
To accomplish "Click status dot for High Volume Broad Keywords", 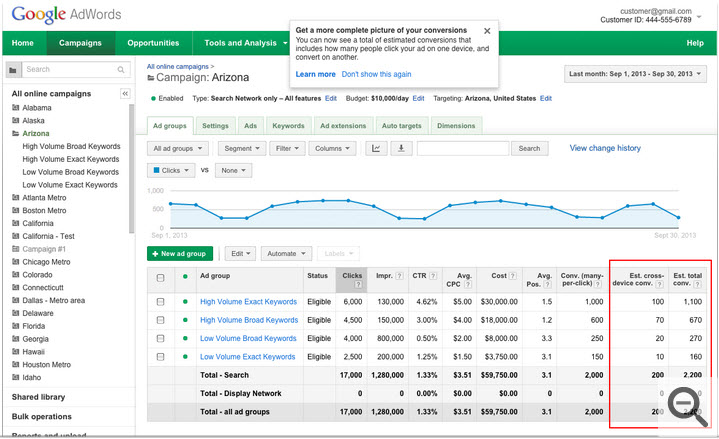I will pyautogui.click(x=185, y=320).
